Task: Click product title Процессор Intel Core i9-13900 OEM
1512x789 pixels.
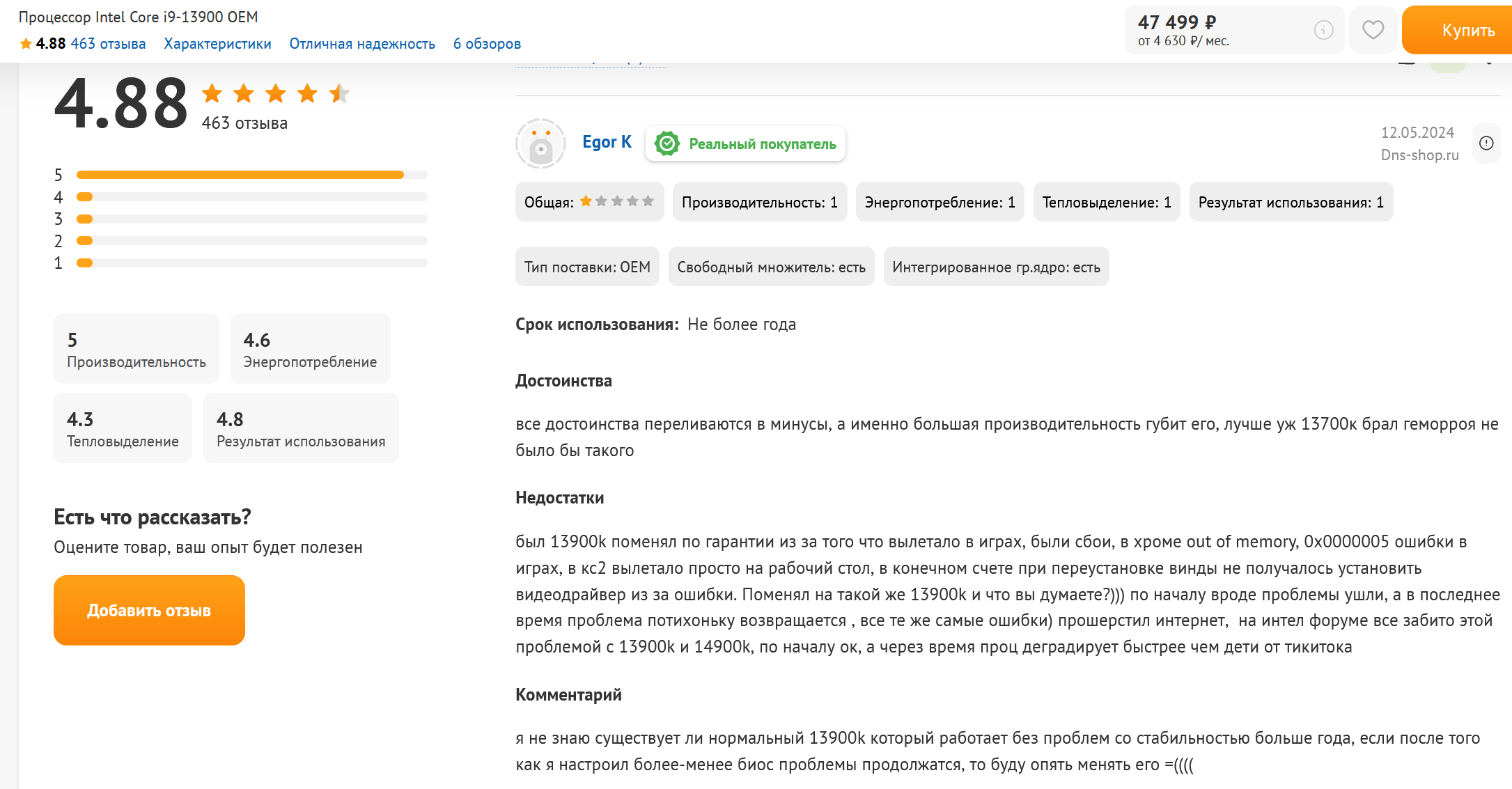Action: click(139, 17)
